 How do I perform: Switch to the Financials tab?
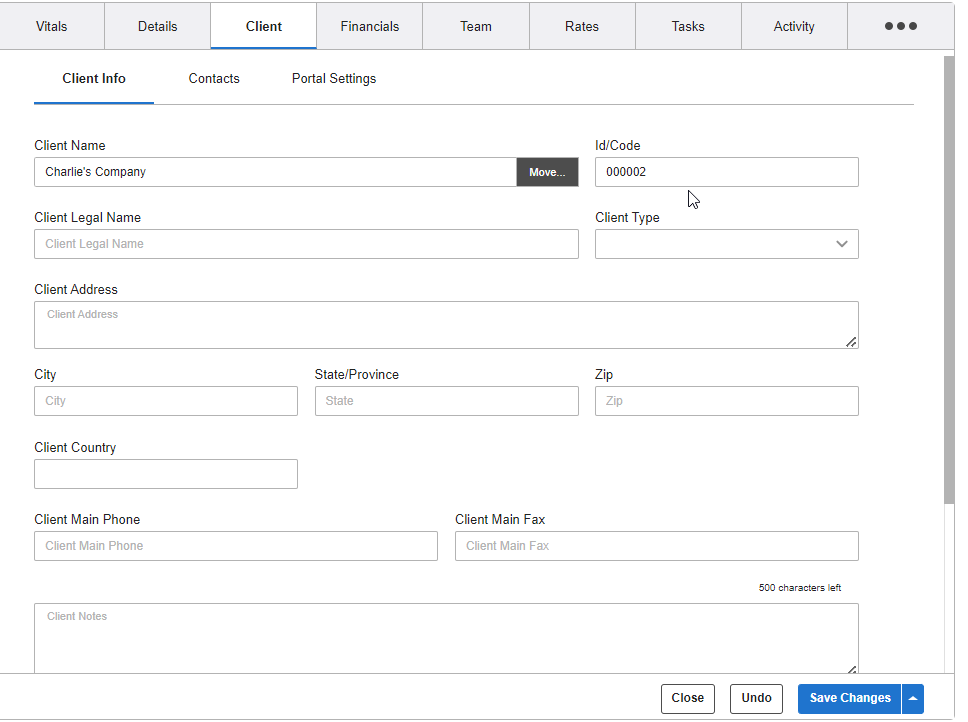(369, 26)
